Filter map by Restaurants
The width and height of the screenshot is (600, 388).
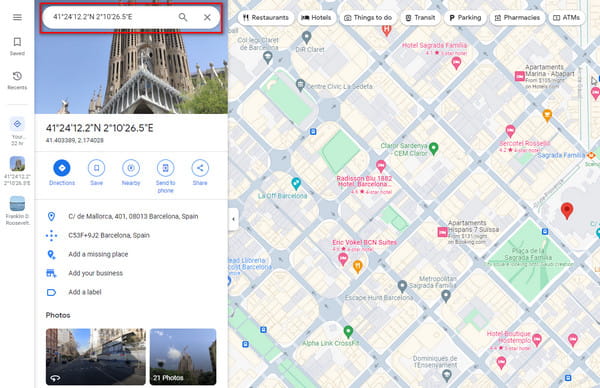[266, 18]
